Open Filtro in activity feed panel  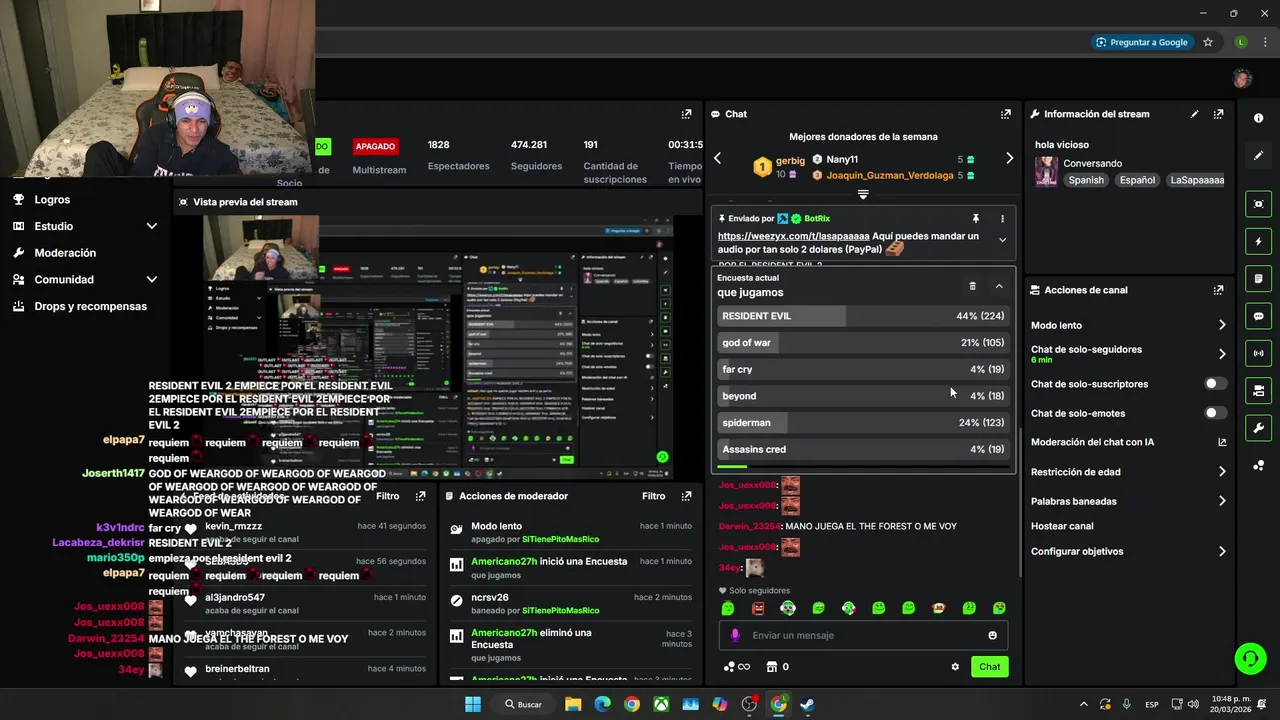(387, 496)
